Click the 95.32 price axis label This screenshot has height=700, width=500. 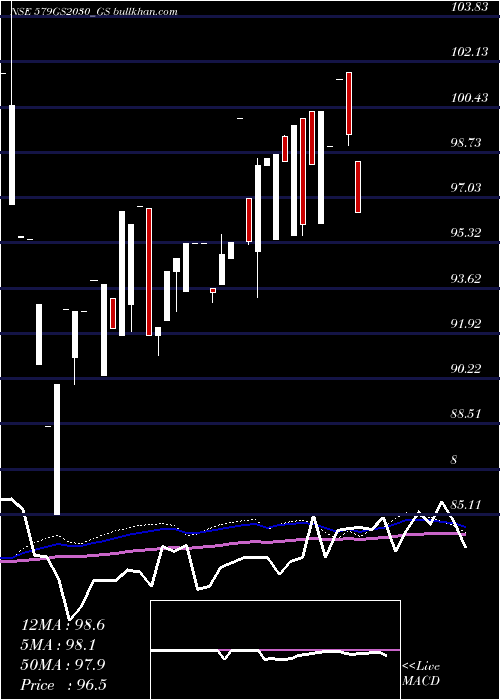[466, 233]
